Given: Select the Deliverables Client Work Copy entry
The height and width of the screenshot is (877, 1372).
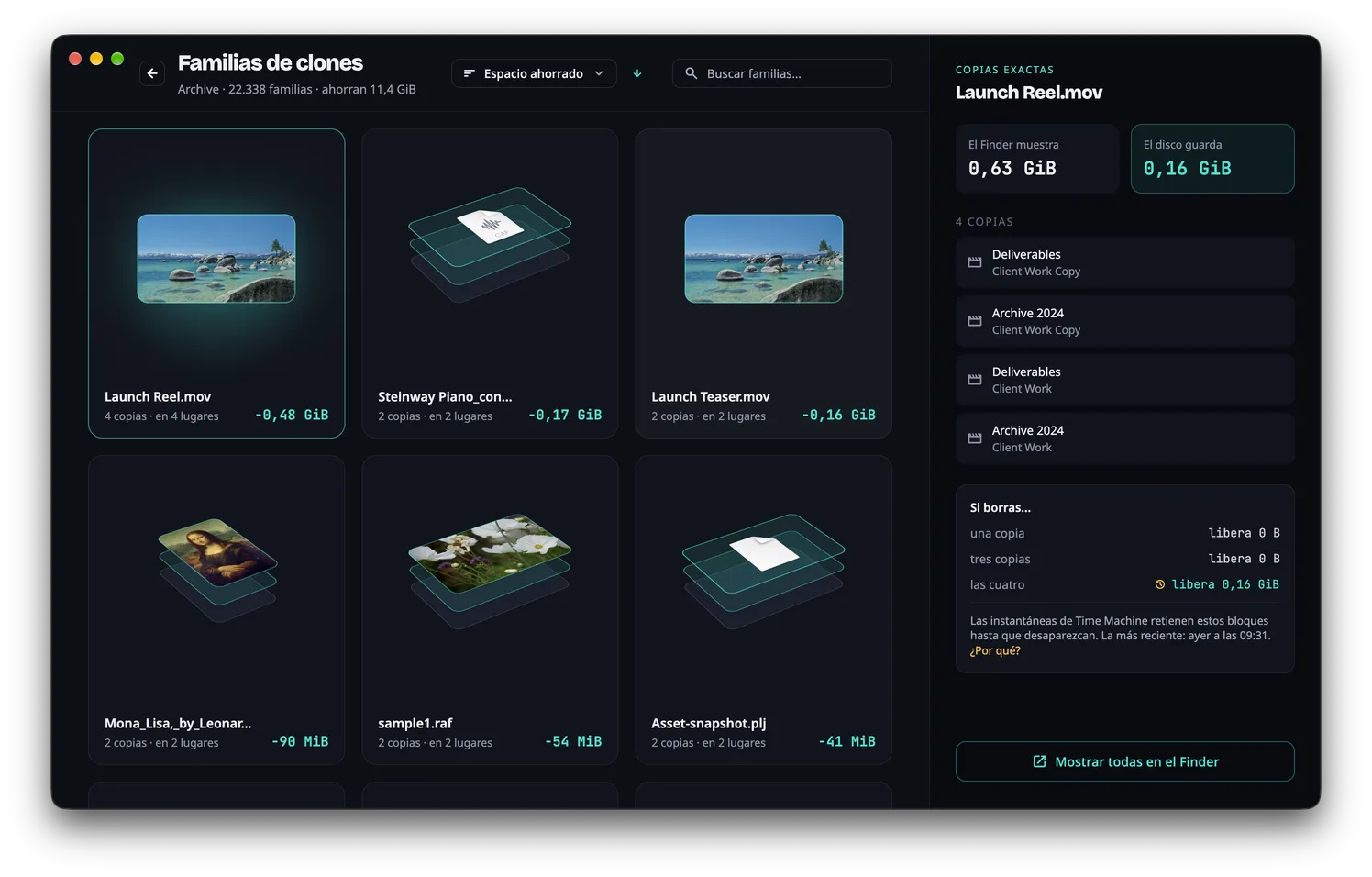Looking at the screenshot, I should [x=1125, y=262].
